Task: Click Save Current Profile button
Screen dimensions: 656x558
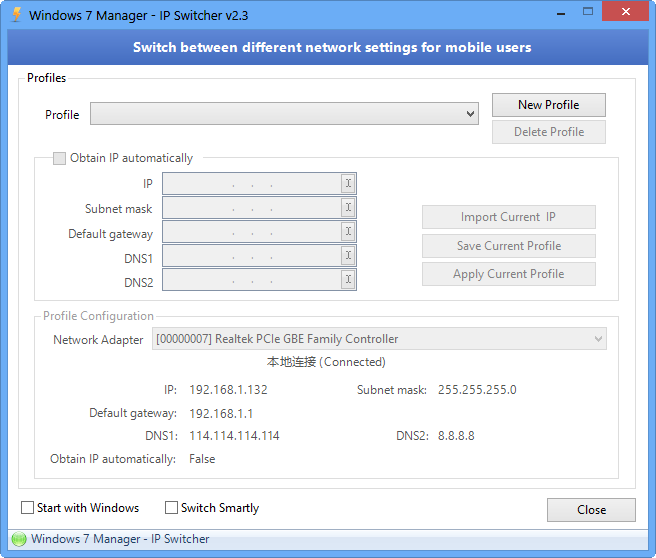Action: pos(508,246)
